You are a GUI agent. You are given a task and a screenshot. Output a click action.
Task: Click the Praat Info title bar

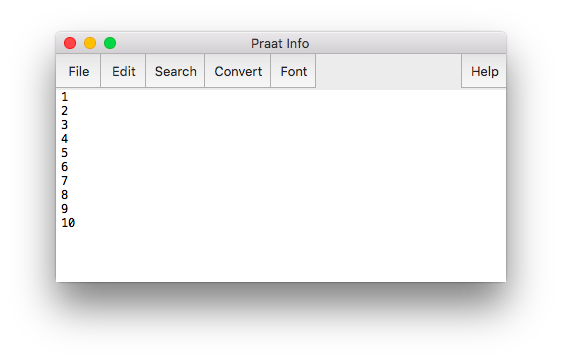[x=280, y=43]
